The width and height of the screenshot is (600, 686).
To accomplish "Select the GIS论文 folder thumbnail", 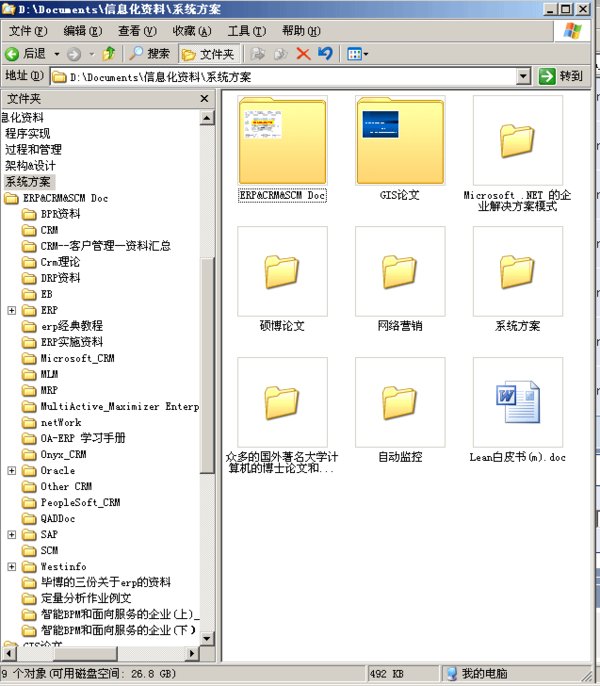I will pyautogui.click(x=399, y=141).
